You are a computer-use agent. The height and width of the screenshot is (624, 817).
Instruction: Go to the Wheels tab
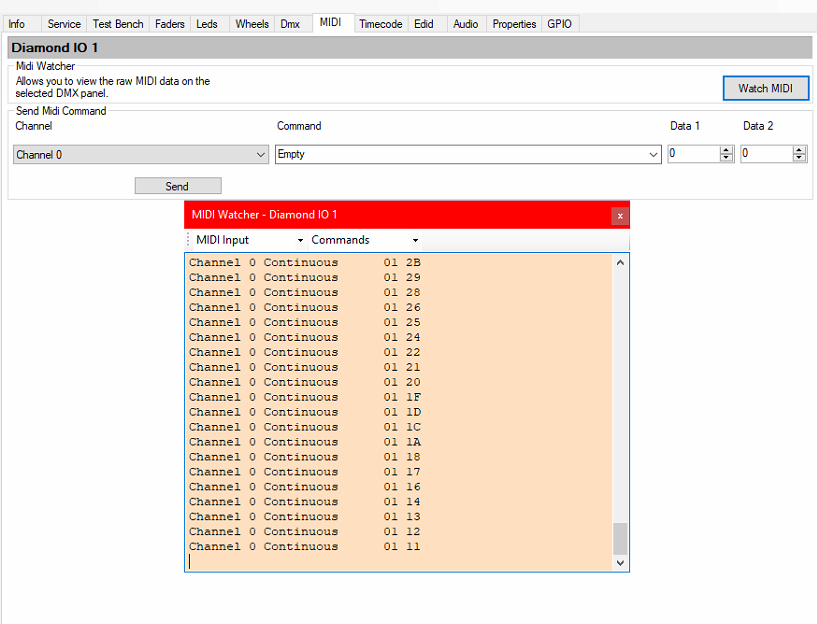pyautogui.click(x=252, y=24)
